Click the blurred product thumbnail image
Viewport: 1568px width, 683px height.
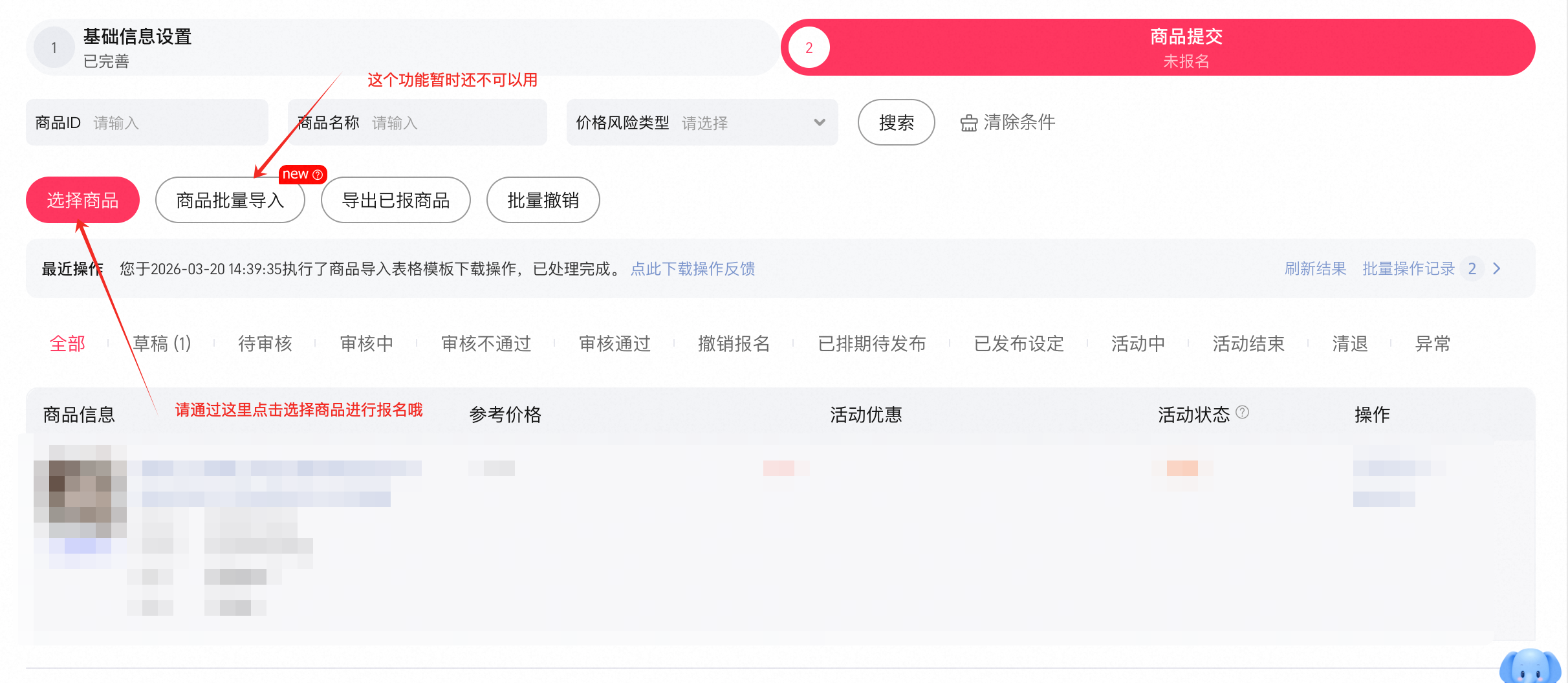pos(80,492)
